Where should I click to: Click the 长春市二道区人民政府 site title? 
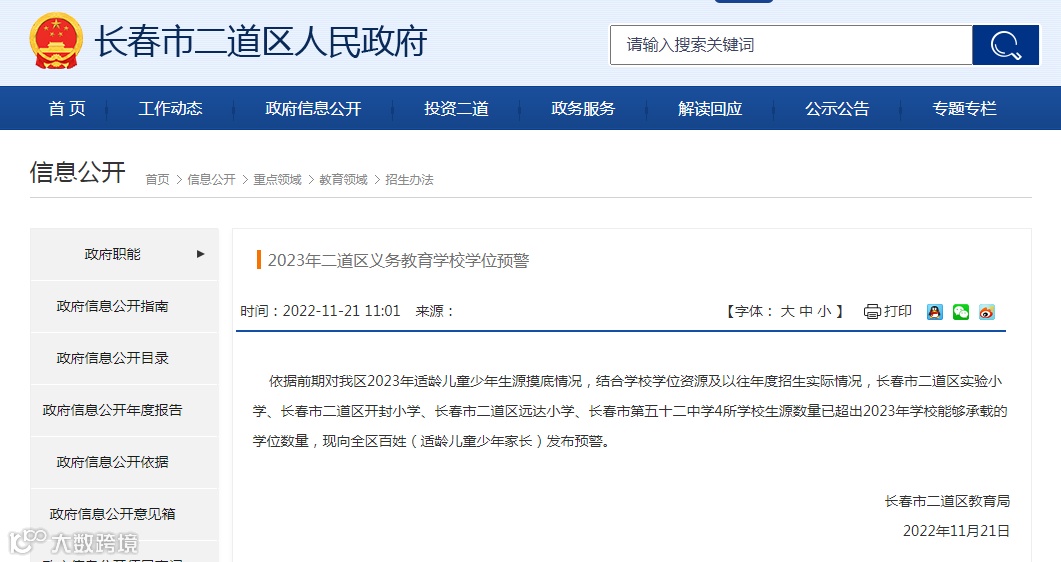point(261,42)
